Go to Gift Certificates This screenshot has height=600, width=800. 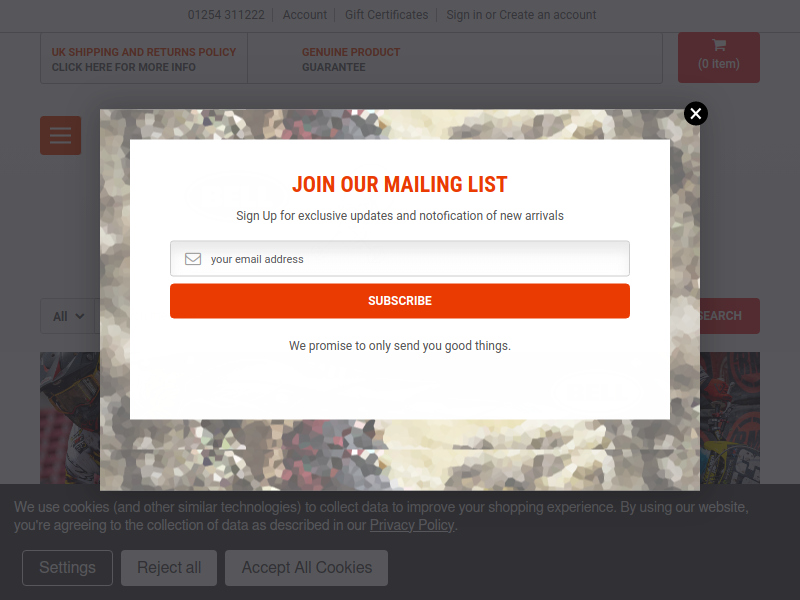pyautogui.click(x=386, y=15)
